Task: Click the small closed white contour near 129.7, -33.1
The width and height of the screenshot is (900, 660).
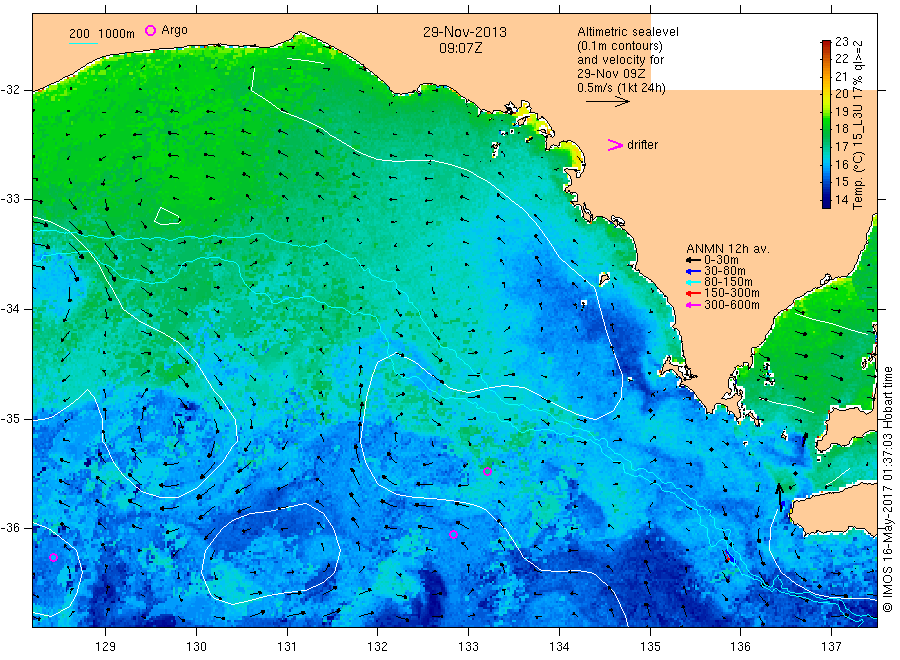Action: (167, 216)
